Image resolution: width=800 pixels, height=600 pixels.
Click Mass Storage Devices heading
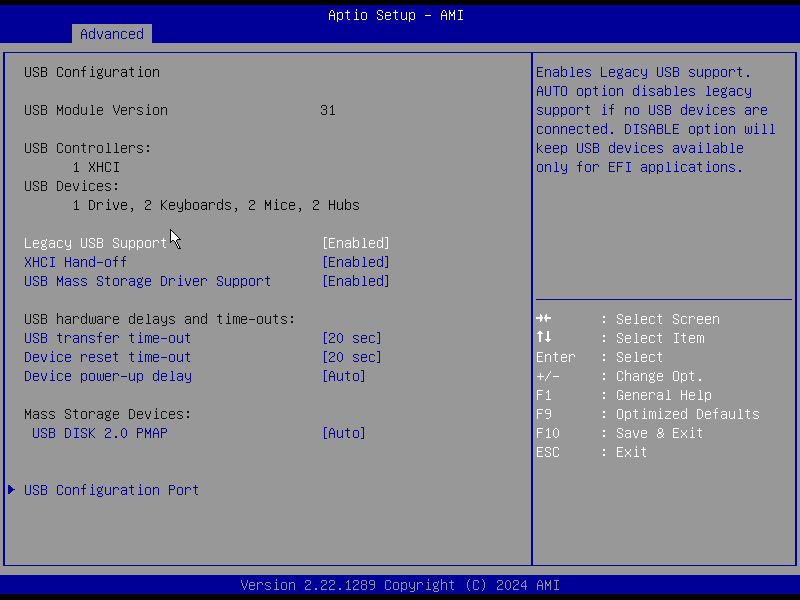(108, 414)
